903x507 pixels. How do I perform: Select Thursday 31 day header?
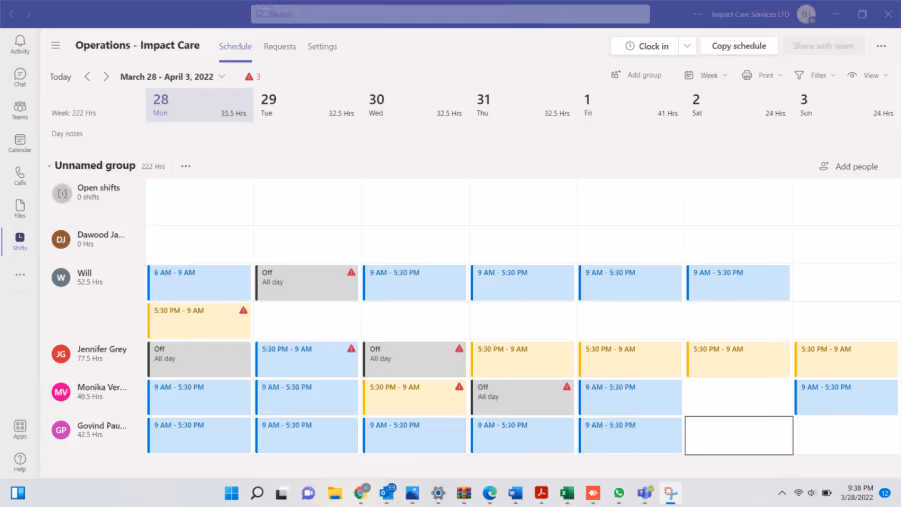(523, 105)
